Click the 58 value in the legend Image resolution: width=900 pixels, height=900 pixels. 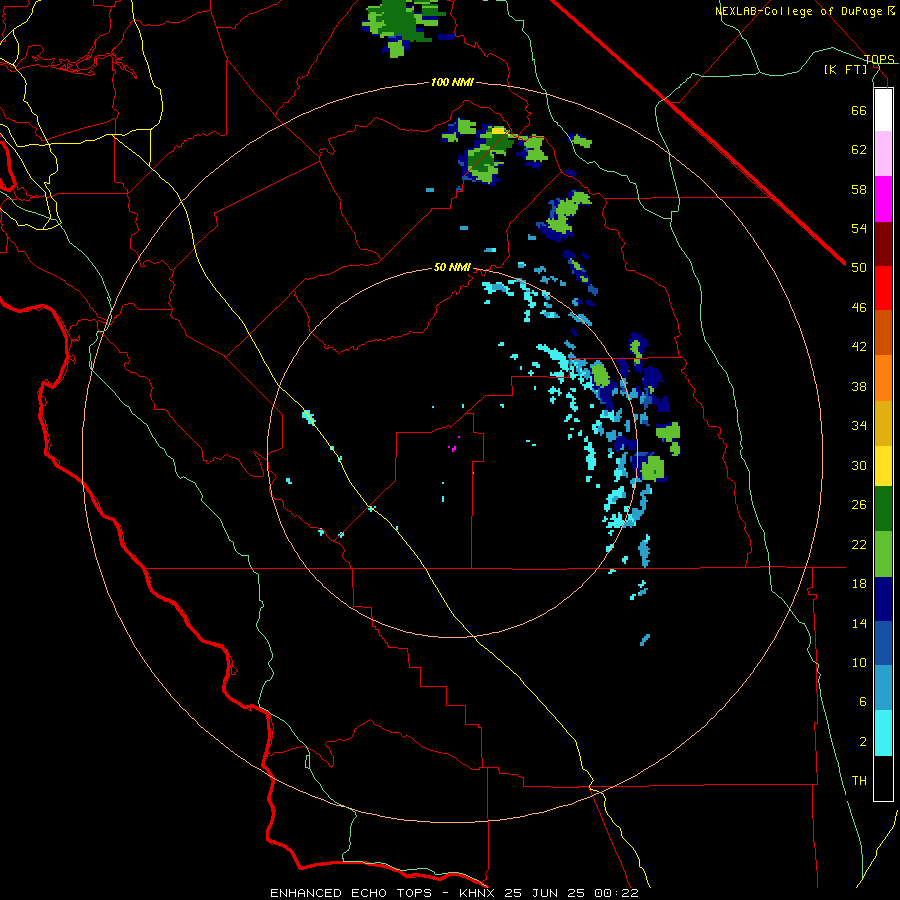[x=859, y=189]
